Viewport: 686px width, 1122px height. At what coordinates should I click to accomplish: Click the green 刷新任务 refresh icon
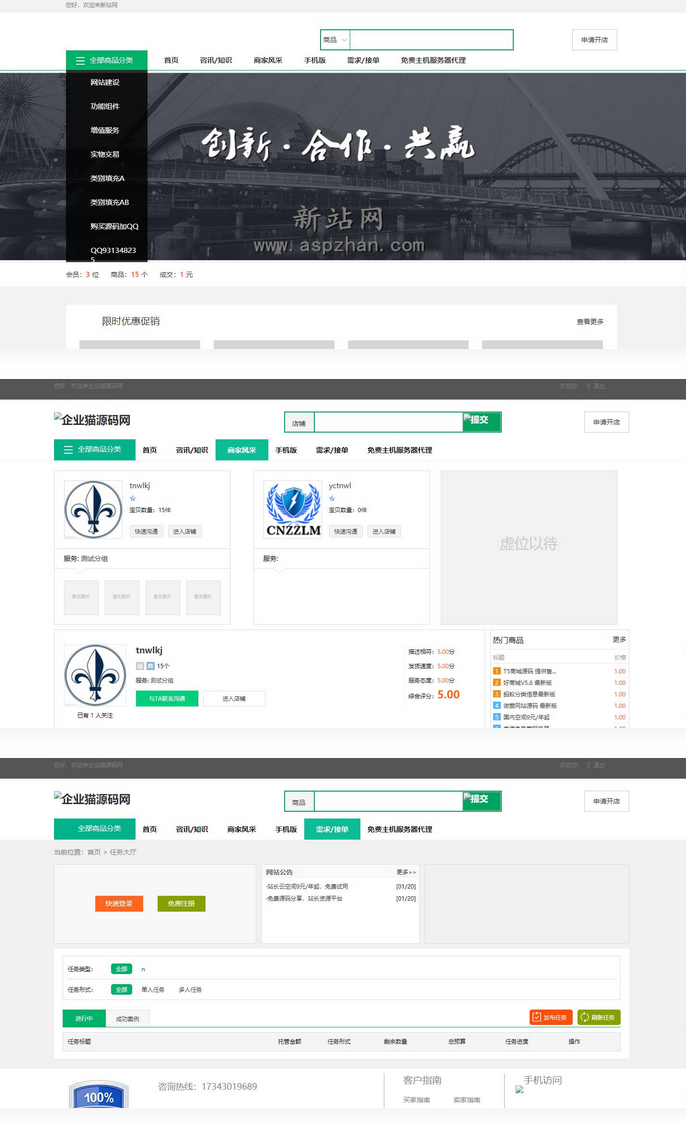(x=599, y=1017)
